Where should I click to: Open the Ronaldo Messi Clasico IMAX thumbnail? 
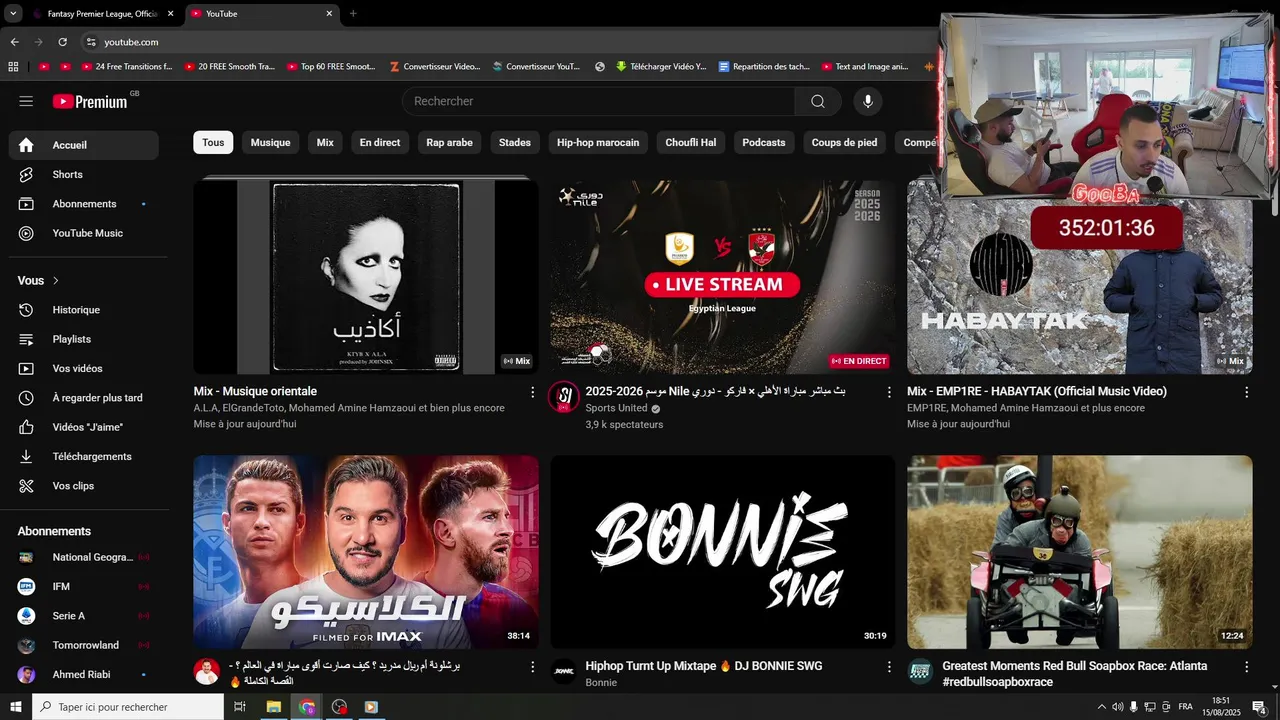(366, 552)
